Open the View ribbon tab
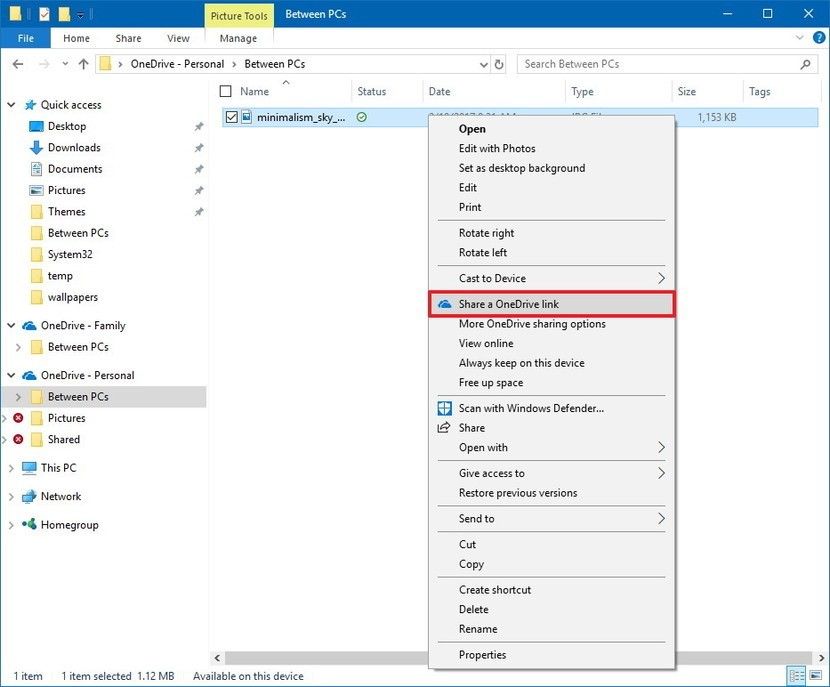This screenshot has width=830, height=687. coord(178,39)
